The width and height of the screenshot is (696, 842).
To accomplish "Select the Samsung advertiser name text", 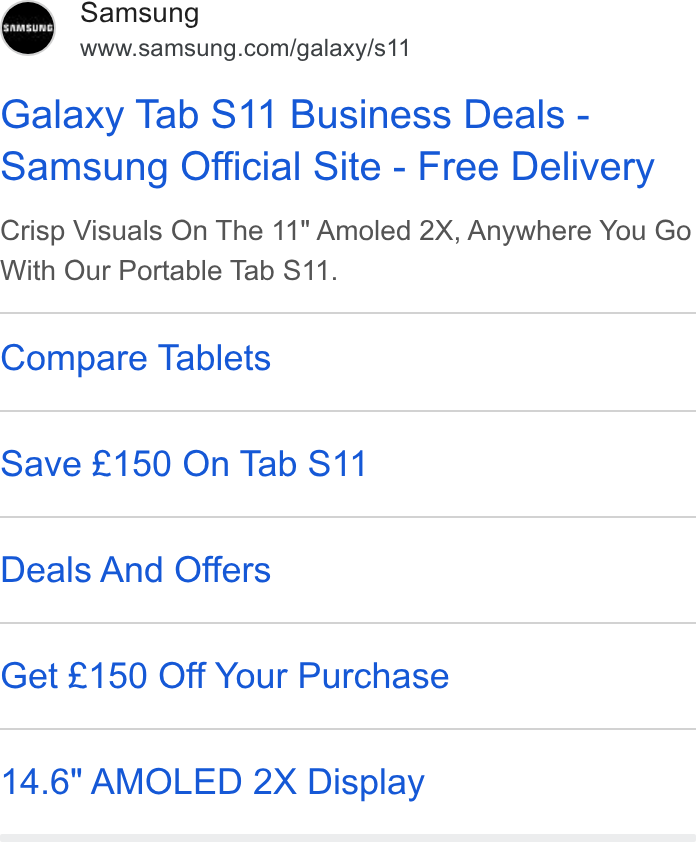I will [140, 14].
